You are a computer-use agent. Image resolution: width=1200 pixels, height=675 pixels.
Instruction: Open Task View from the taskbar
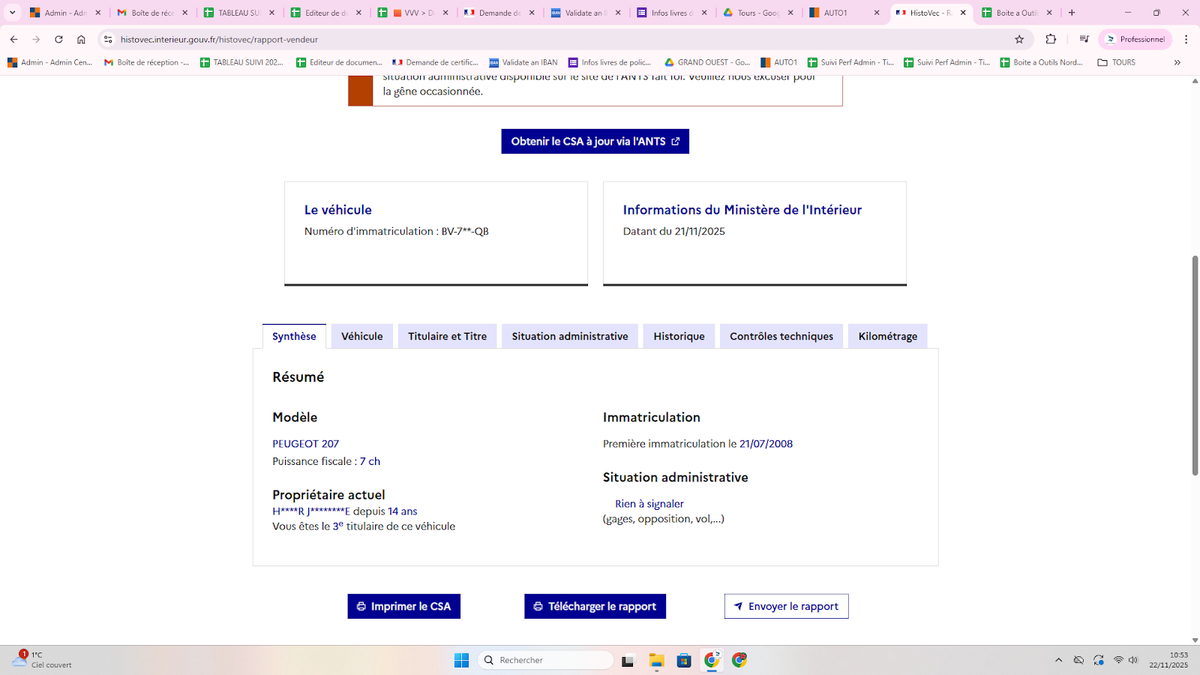click(627, 660)
